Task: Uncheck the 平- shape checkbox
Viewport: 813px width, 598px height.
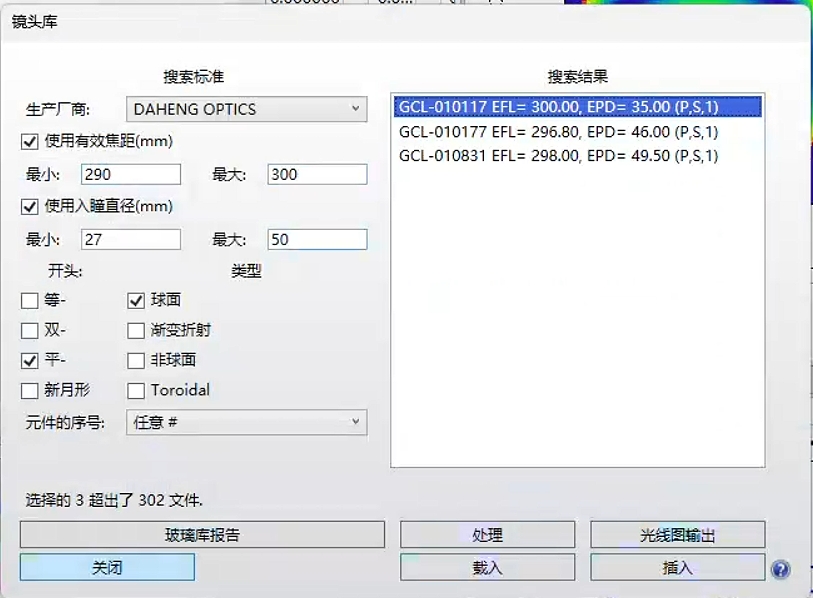Action: tap(30, 360)
